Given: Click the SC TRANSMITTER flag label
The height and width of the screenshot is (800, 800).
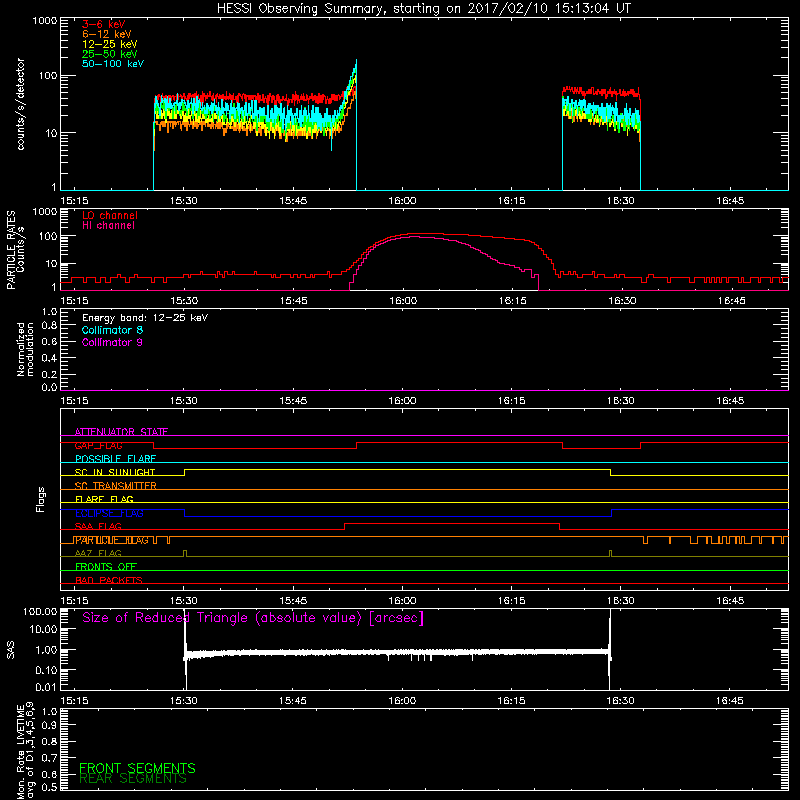Looking at the screenshot, I should 115,486.
